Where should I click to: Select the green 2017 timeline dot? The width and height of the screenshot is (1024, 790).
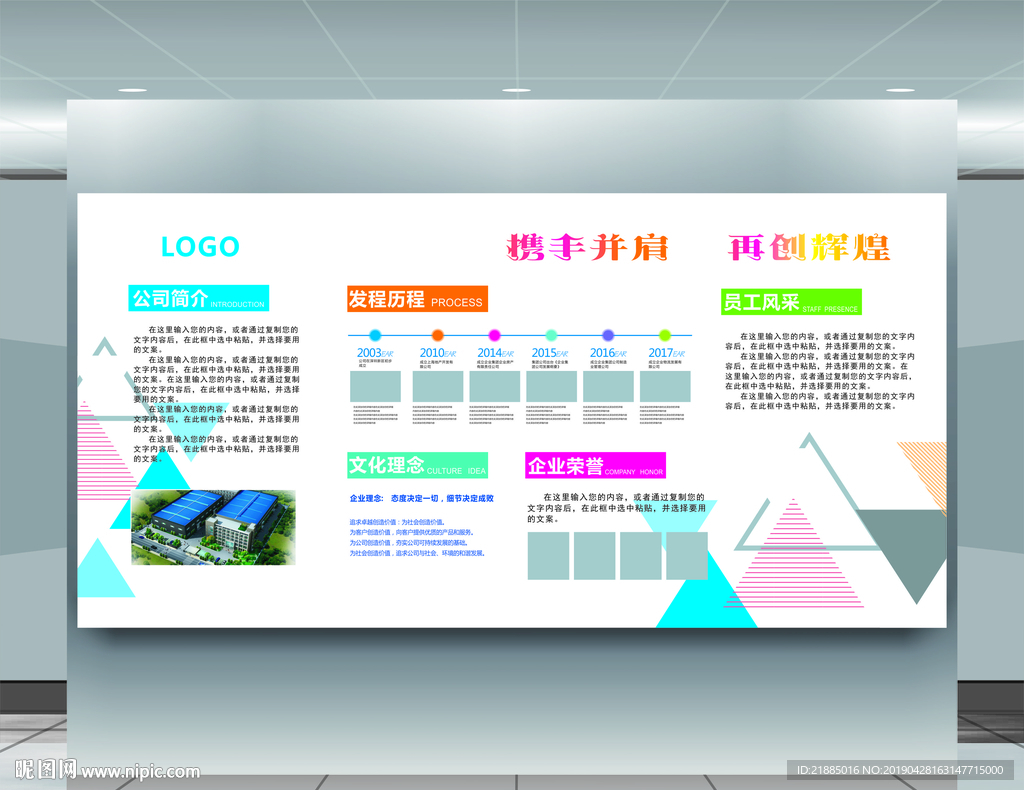[x=664, y=335]
